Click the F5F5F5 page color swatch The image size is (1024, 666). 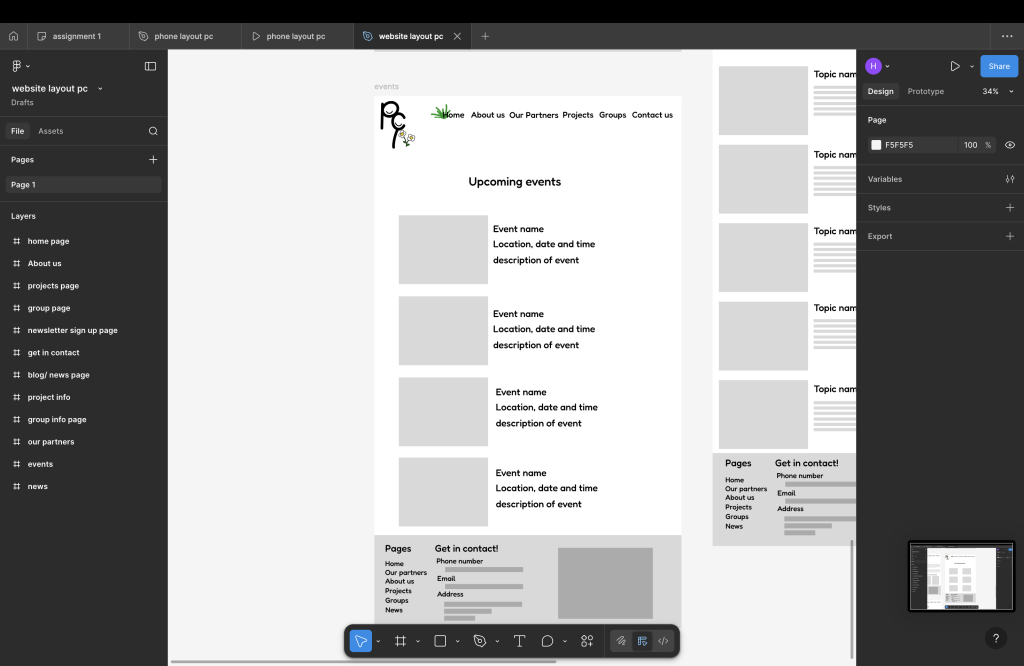point(876,145)
